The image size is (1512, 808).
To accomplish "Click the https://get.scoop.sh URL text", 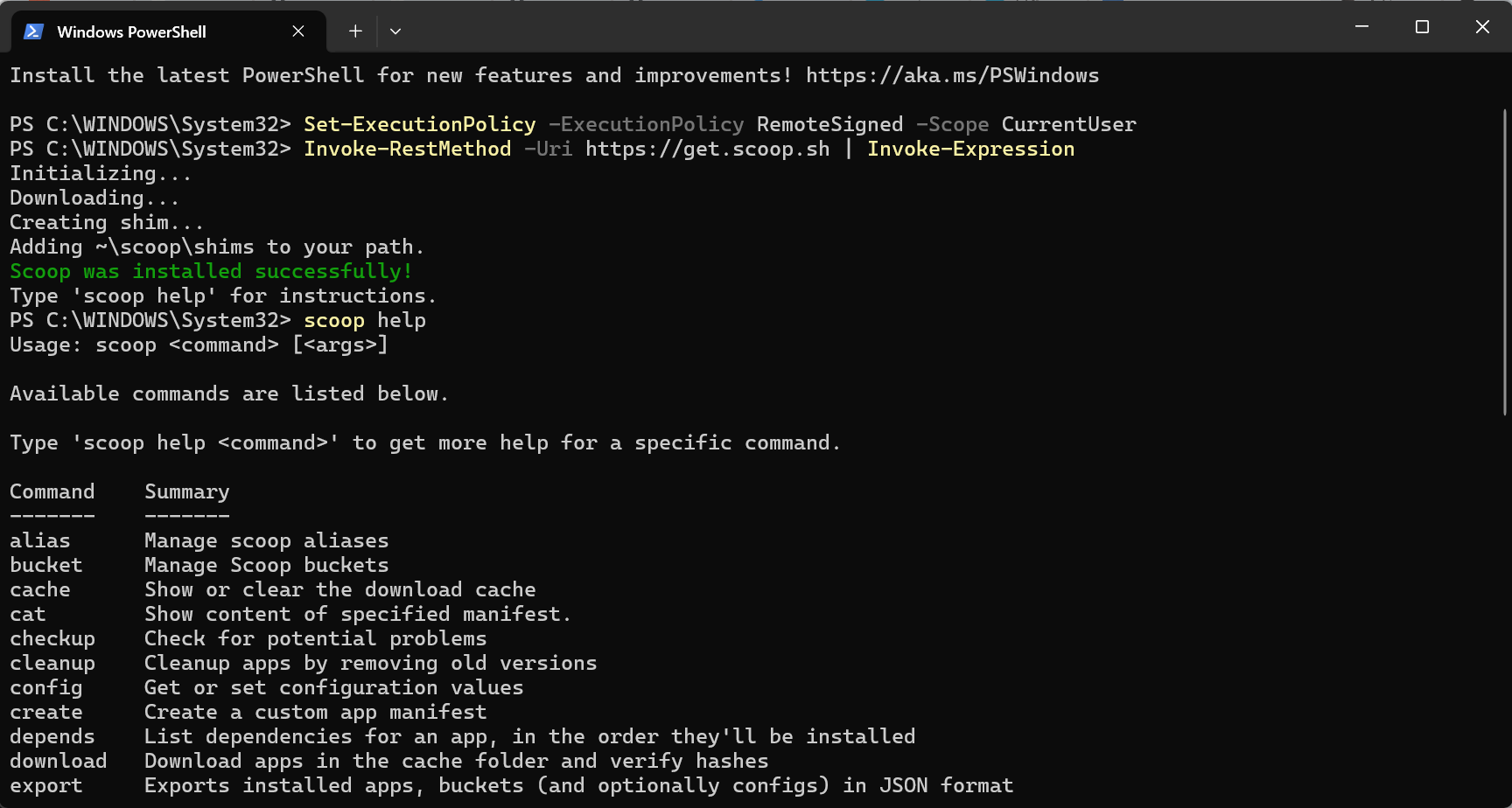I will 708,149.
